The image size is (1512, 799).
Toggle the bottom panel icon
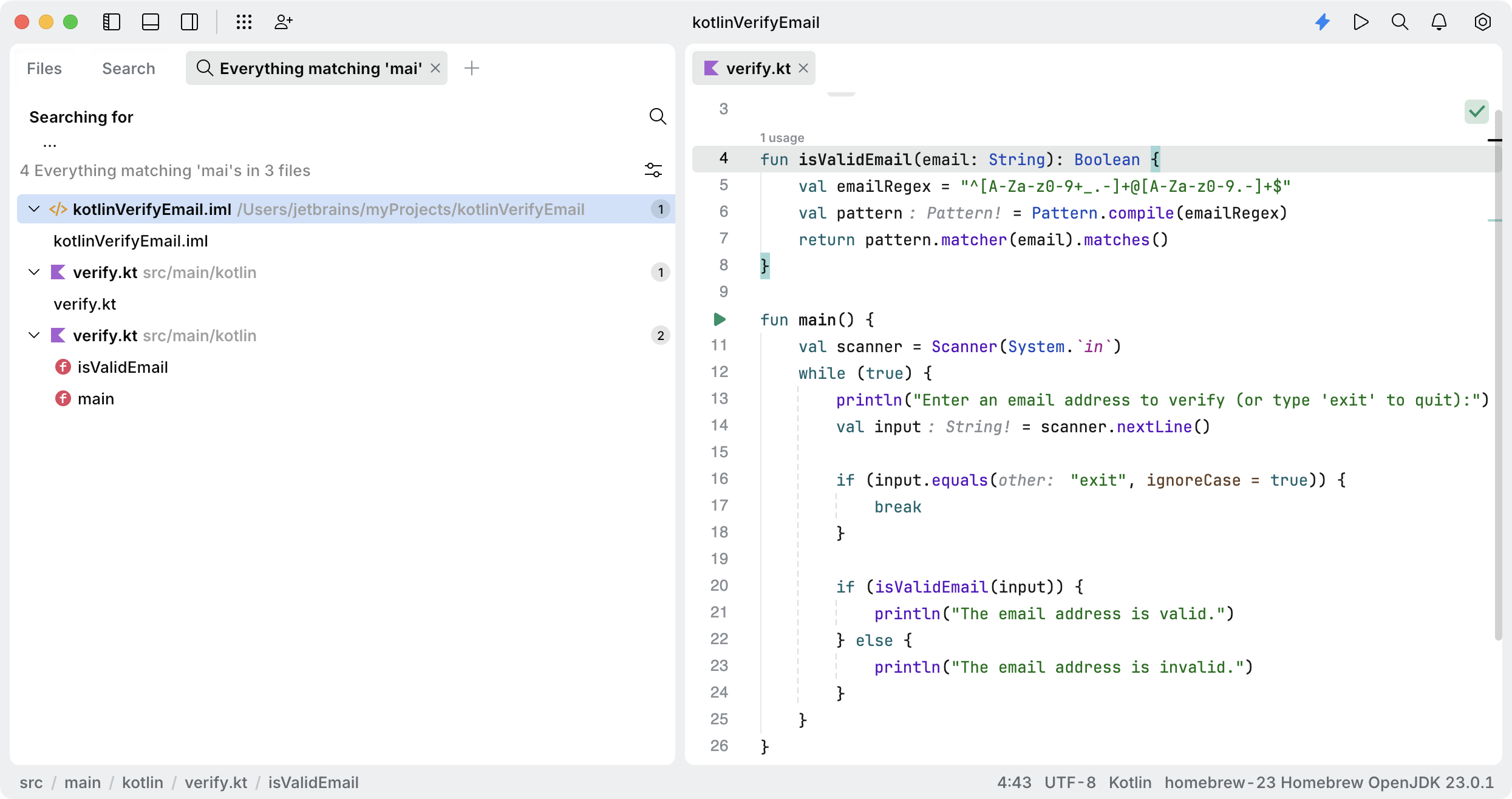151,22
